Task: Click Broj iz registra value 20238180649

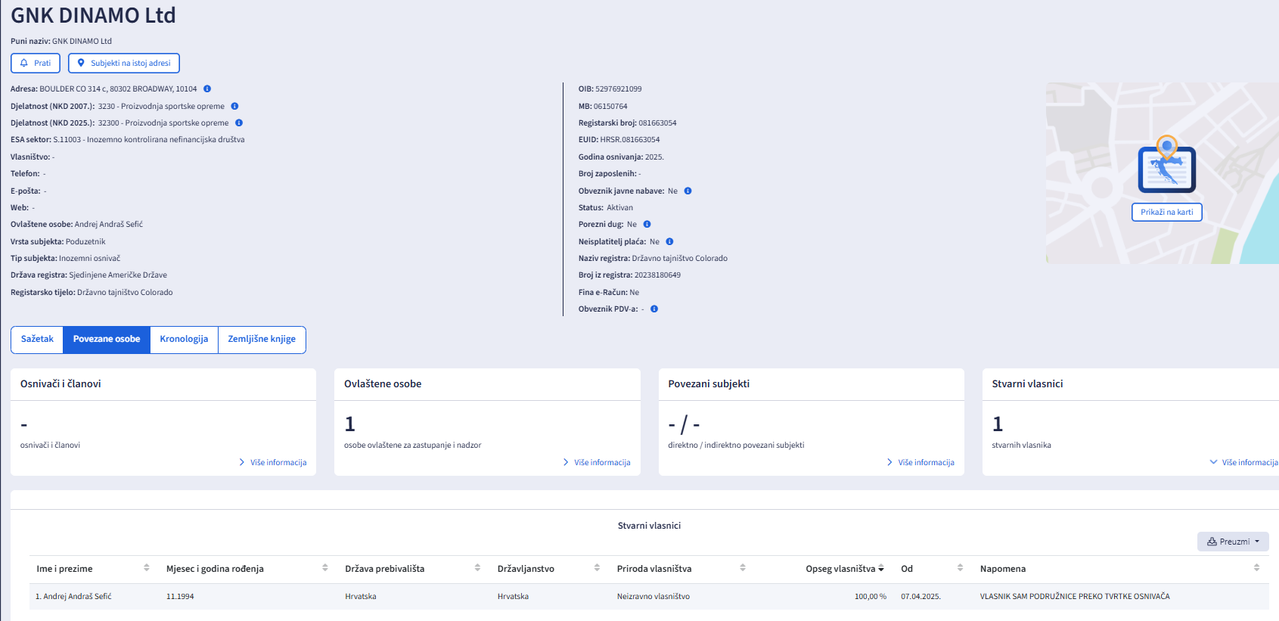Action: pyautogui.click(x=658, y=275)
